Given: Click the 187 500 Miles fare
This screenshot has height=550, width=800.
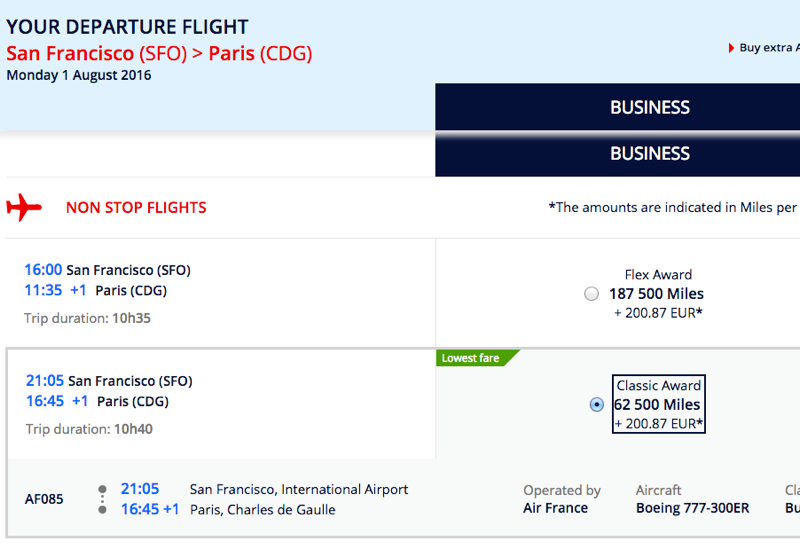Looking at the screenshot, I should tap(656, 294).
